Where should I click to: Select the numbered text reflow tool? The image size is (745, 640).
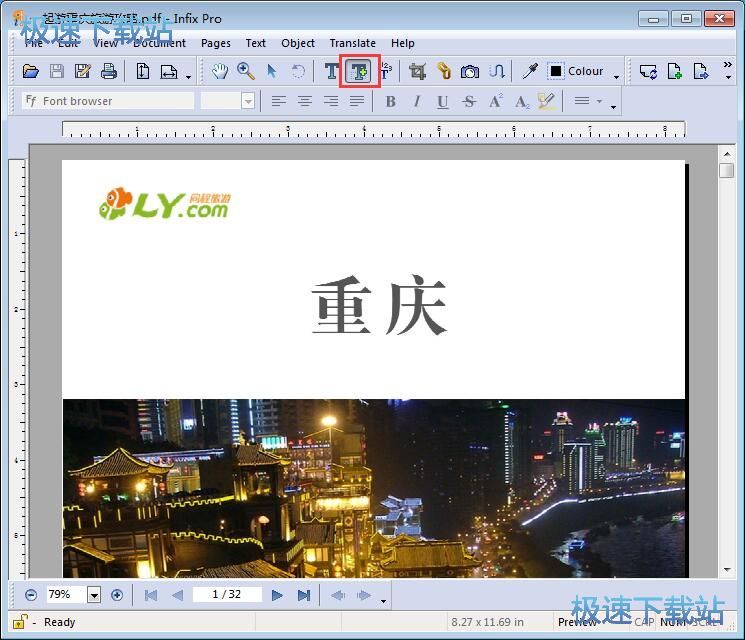pos(386,71)
